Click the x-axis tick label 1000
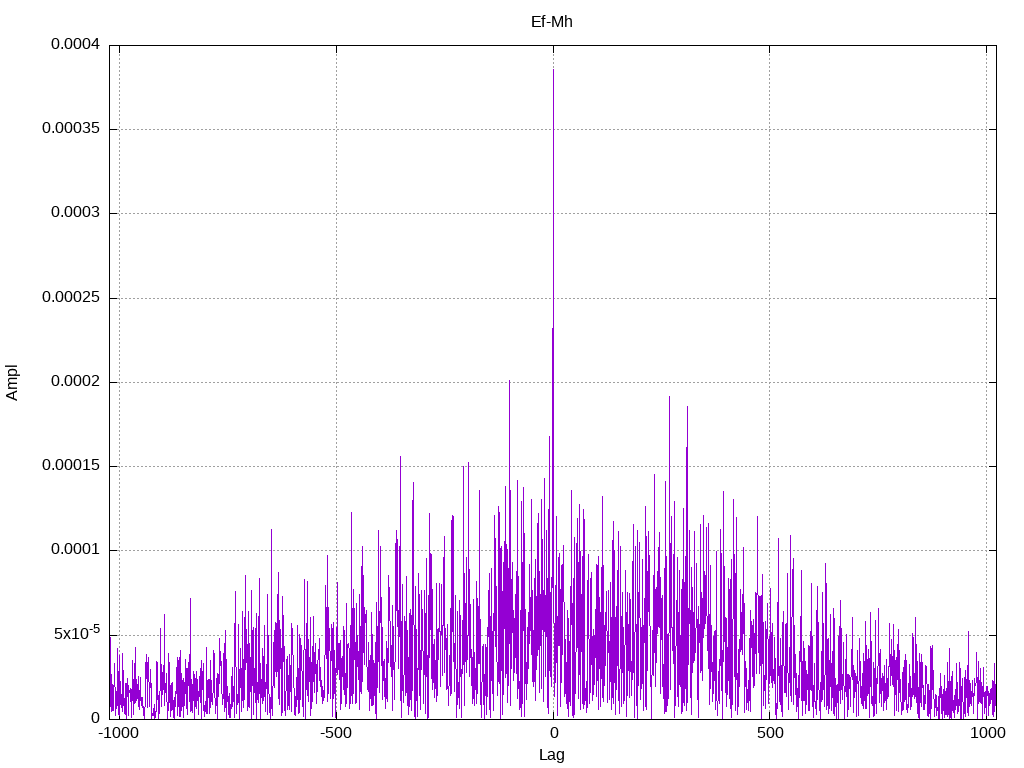The image size is (1024, 768). point(987,733)
